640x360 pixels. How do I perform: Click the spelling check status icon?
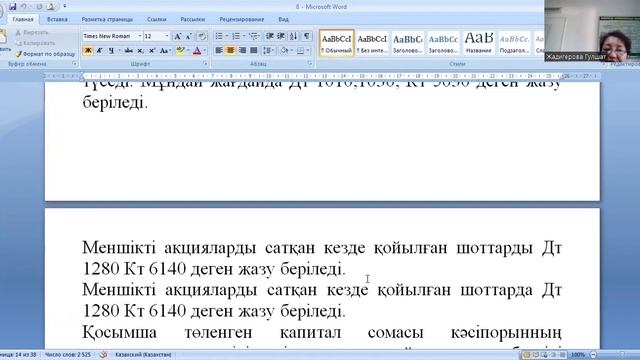[104, 355]
